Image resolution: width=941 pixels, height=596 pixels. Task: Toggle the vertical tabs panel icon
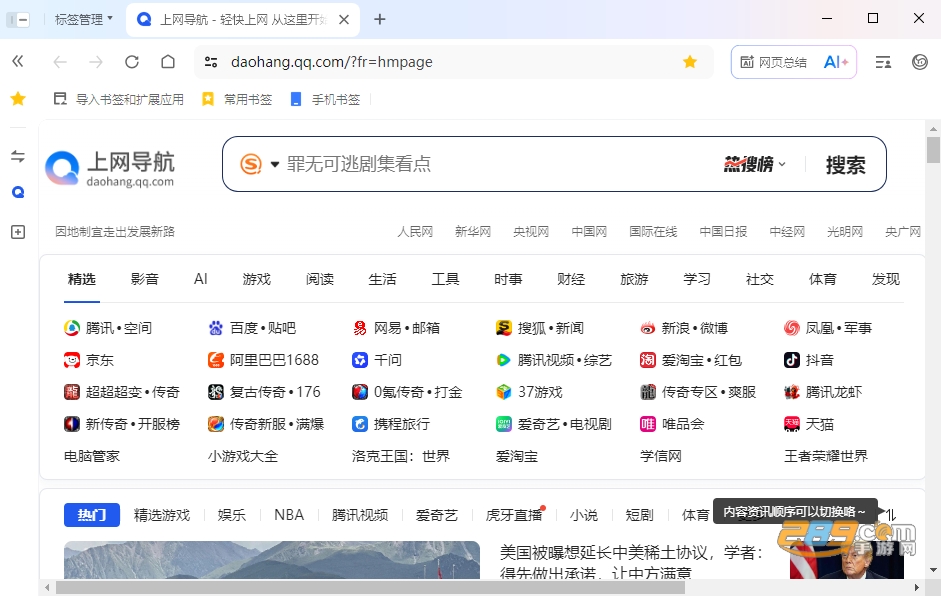tap(18, 20)
